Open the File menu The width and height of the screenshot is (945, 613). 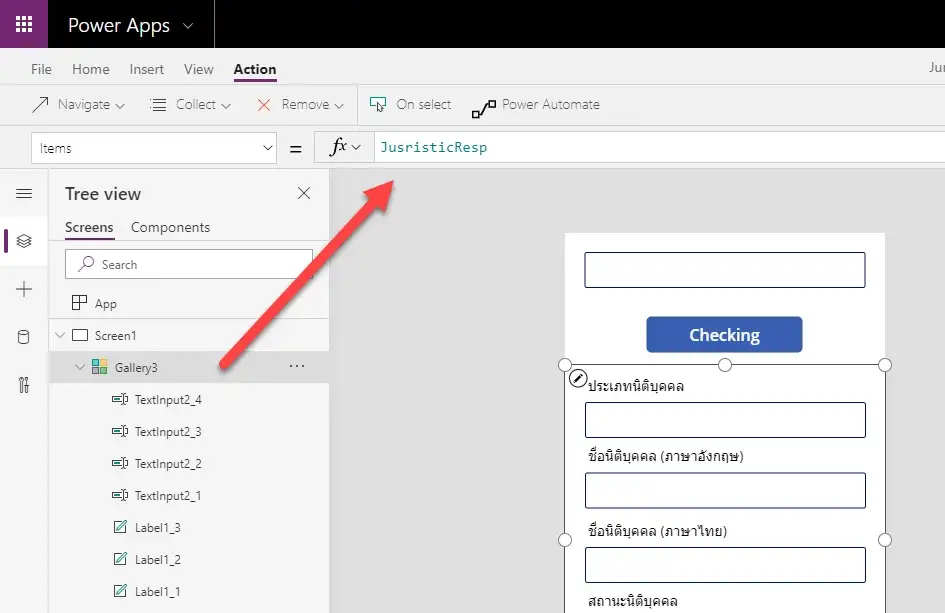click(41, 69)
